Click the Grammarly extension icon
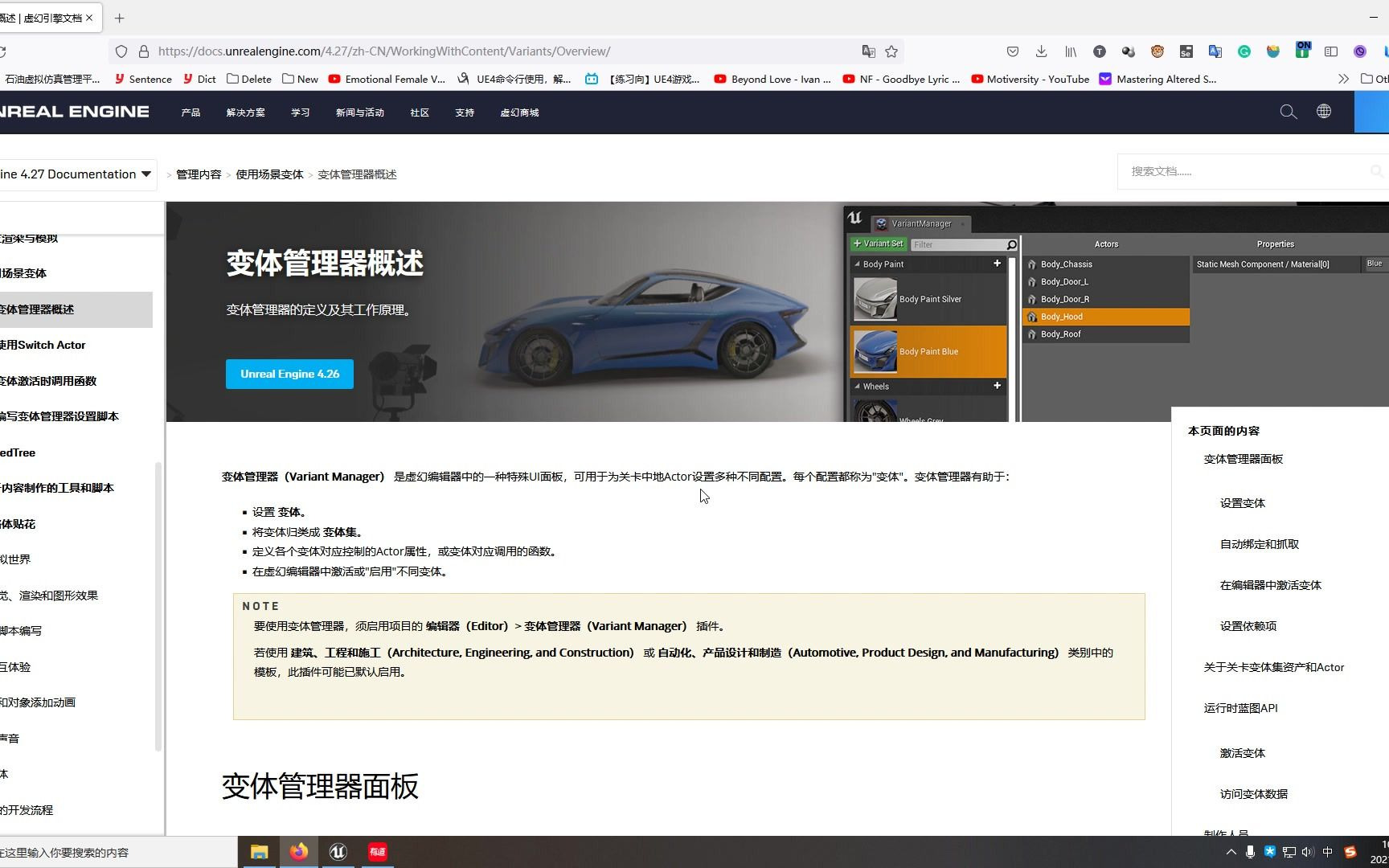The height and width of the screenshot is (868, 1389). tap(1244, 51)
